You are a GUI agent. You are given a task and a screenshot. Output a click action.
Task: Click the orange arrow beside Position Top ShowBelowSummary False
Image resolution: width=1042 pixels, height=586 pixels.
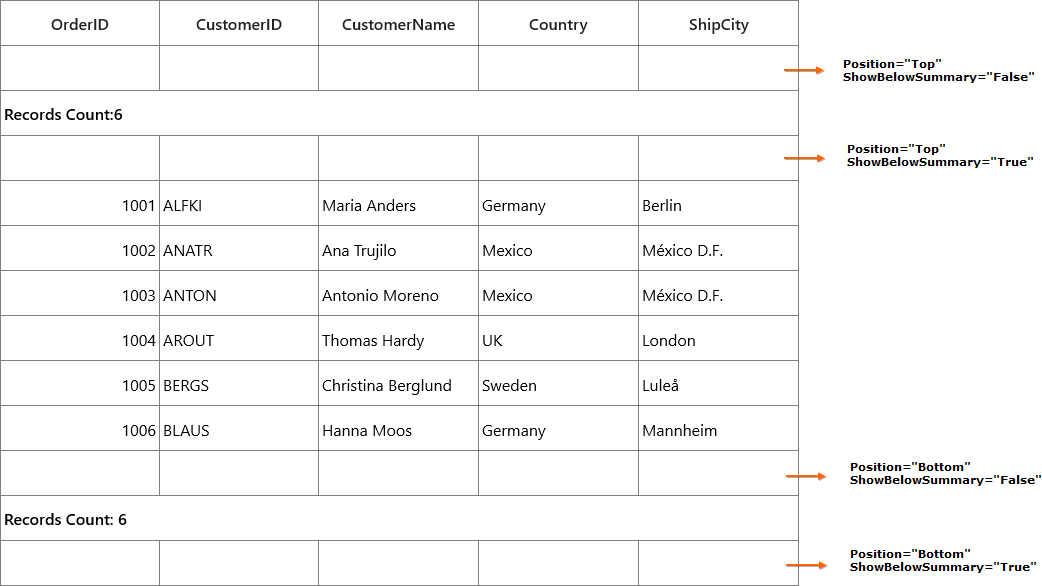pyautogui.click(x=804, y=70)
